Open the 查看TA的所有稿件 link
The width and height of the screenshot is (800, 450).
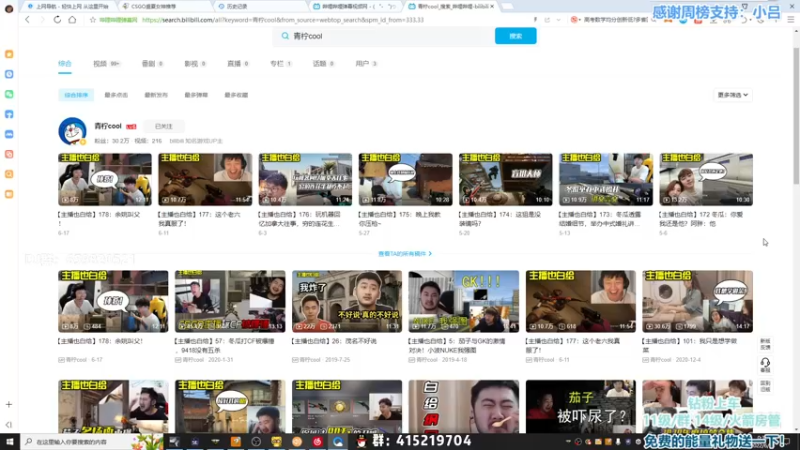click(405, 254)
